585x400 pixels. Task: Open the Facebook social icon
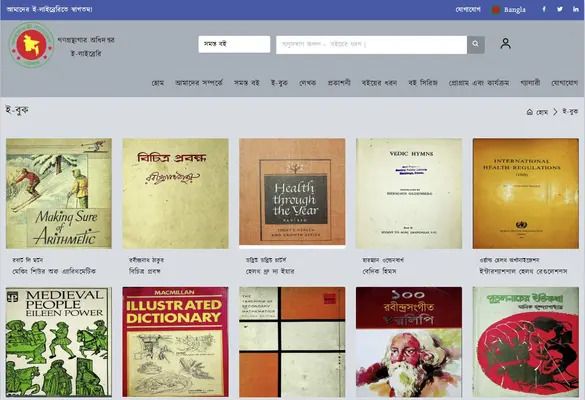pyautogui.click(x=544, y=9)
